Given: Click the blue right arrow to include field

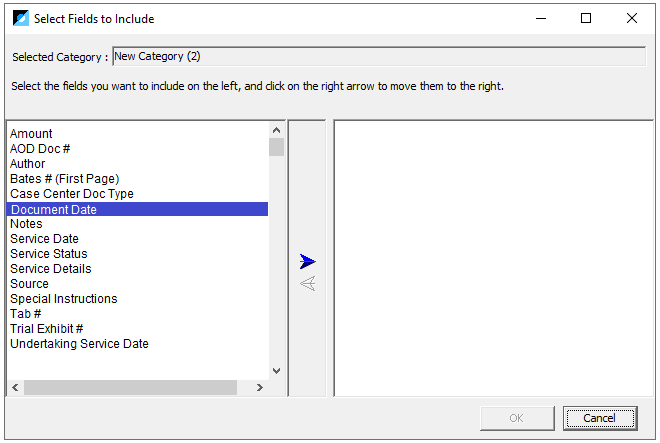Looking at the screenshot, I should tap(308, 262).
